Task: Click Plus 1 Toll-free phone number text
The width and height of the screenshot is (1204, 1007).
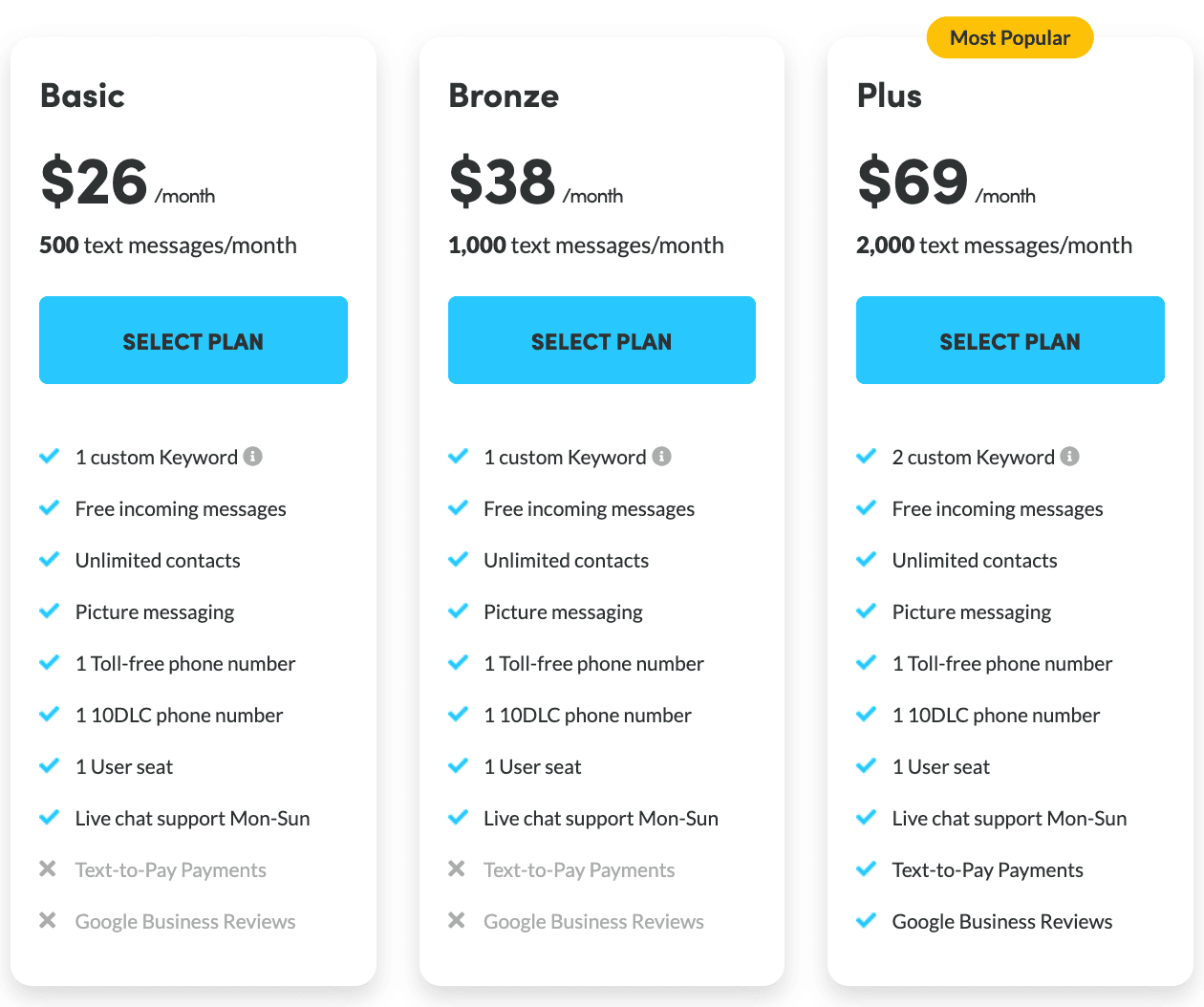Action: (1002, 664)
